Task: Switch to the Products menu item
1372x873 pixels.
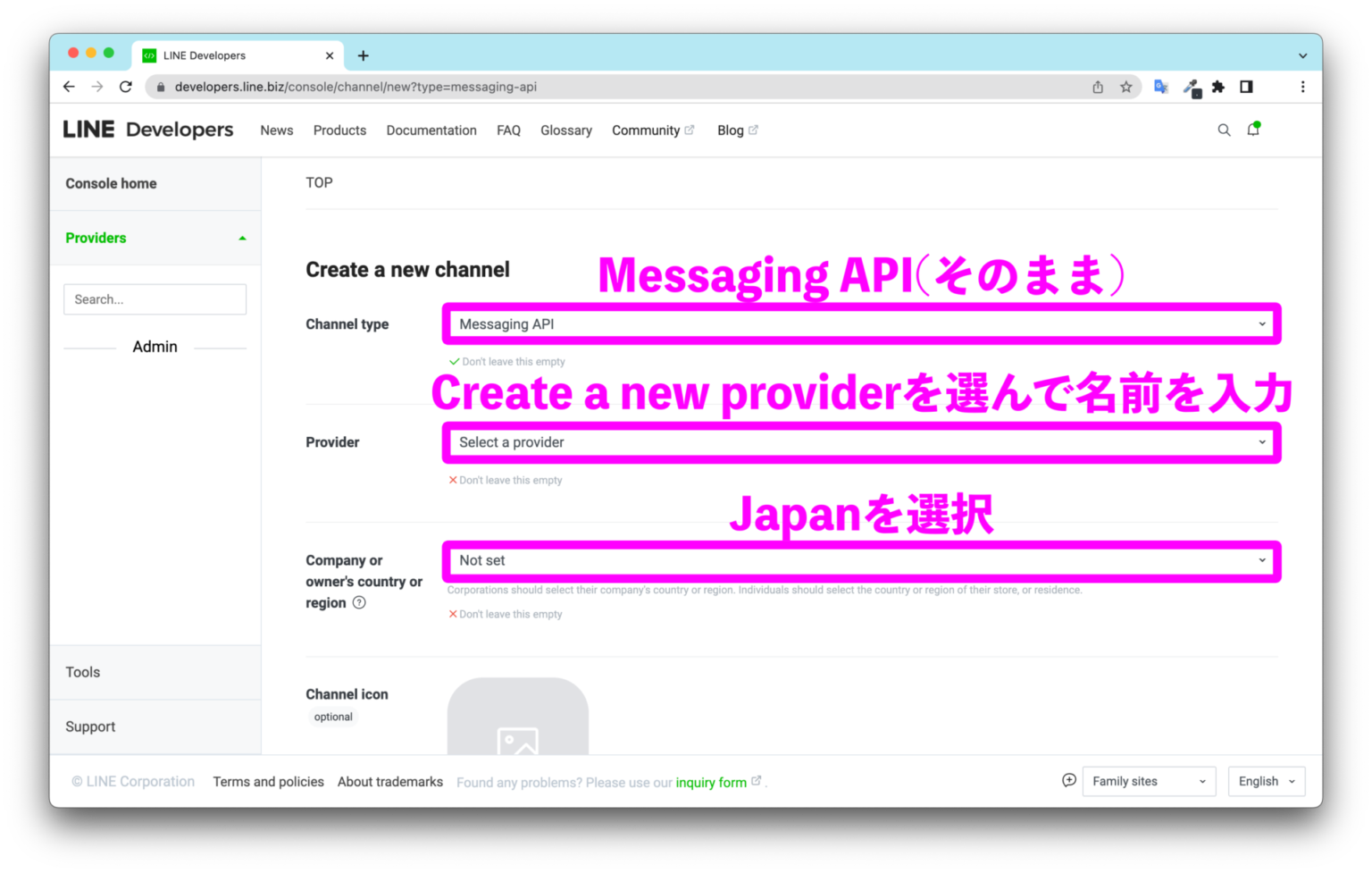Action: [339, 130]
